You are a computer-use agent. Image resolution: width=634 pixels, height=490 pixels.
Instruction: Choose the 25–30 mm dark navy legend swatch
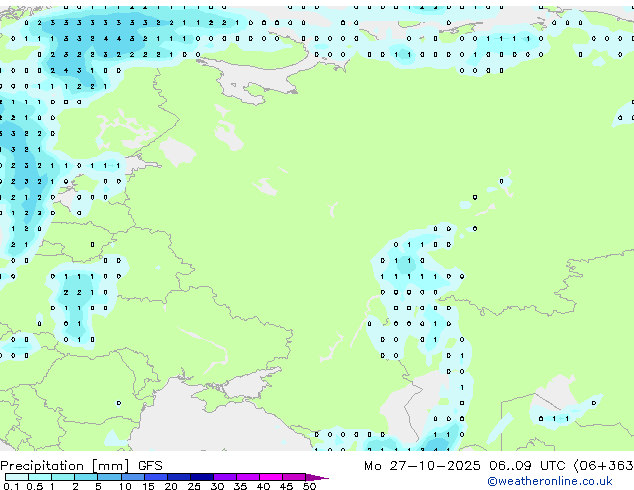[x=202, y=477]
